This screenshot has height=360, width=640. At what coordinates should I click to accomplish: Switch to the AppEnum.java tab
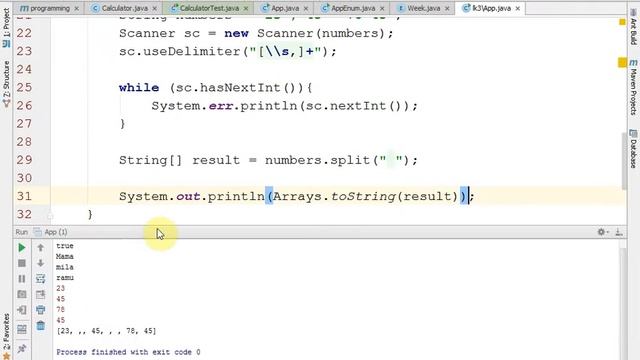pyautogui.click(x=353, y=8)
